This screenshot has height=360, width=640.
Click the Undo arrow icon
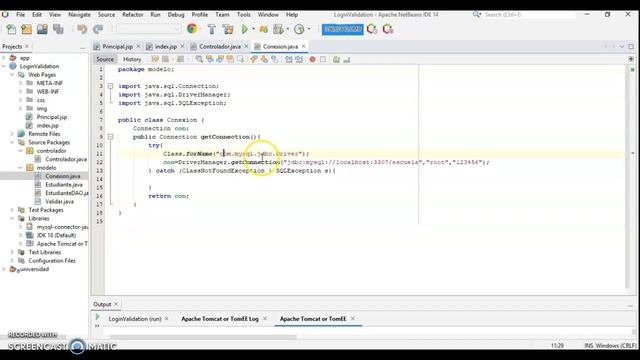pos(82,29)
